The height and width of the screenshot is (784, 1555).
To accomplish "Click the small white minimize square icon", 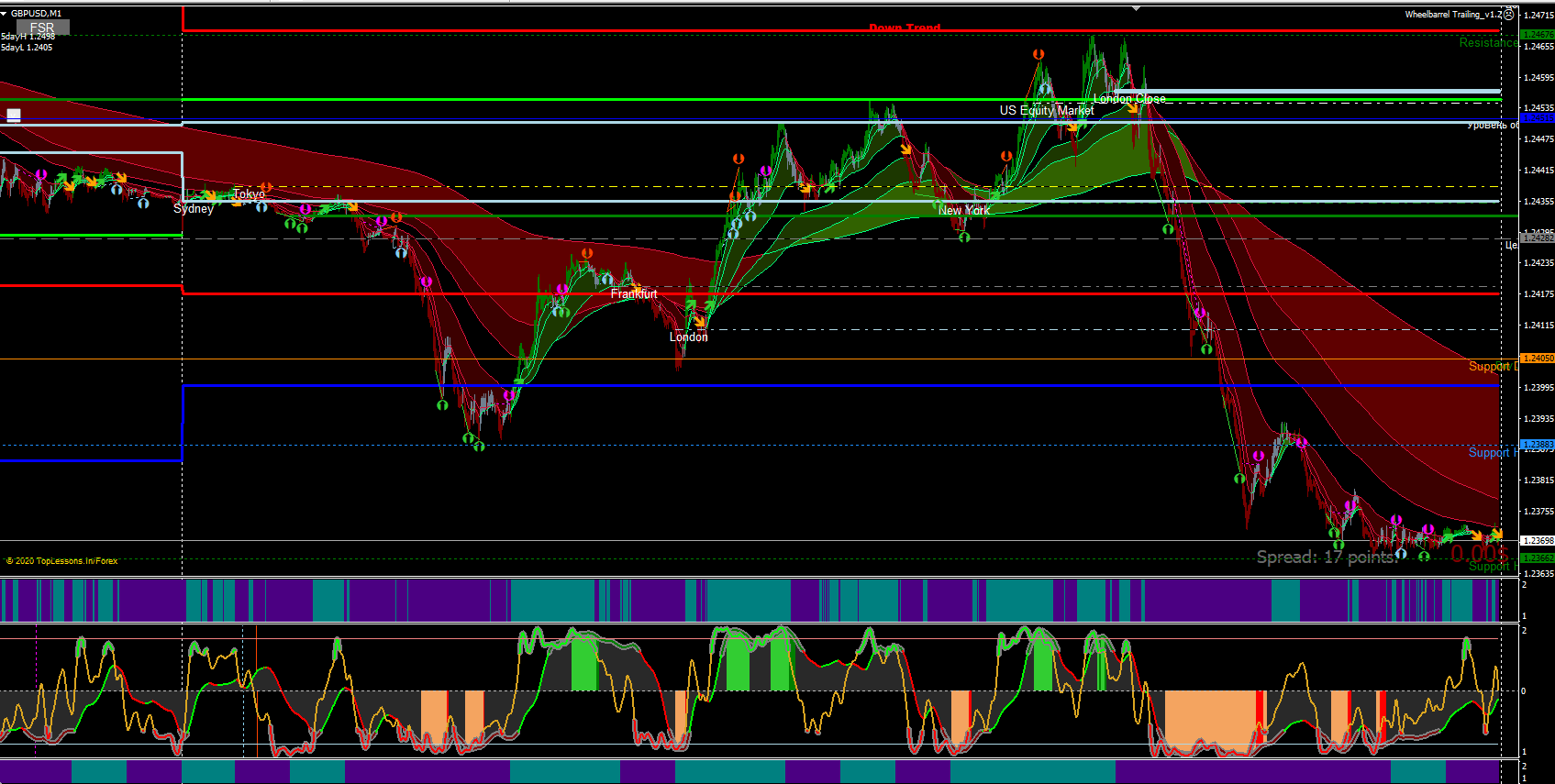I will 14,115.
